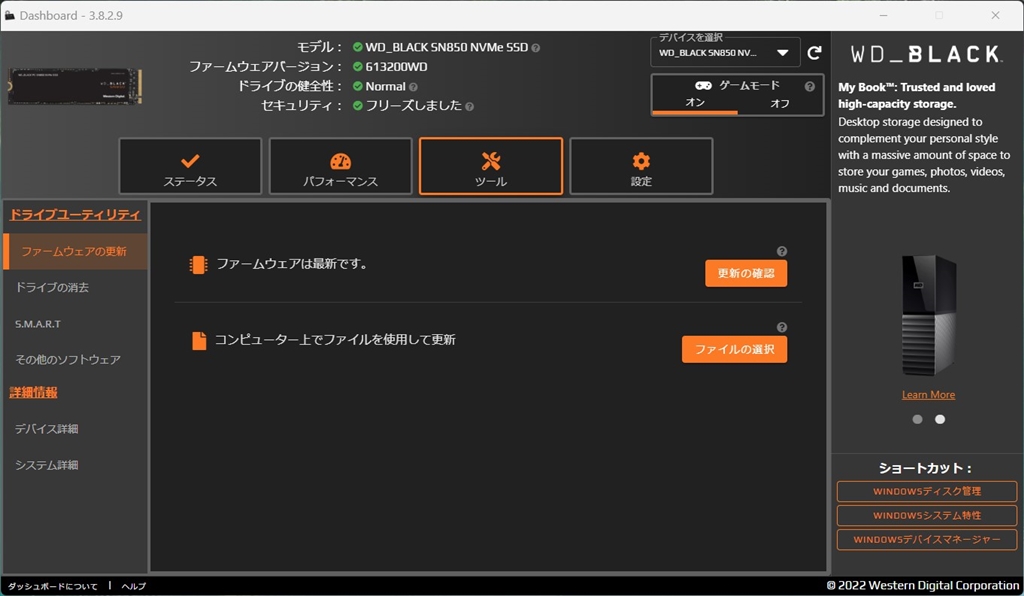Click the game controller icon

[703, 86]
